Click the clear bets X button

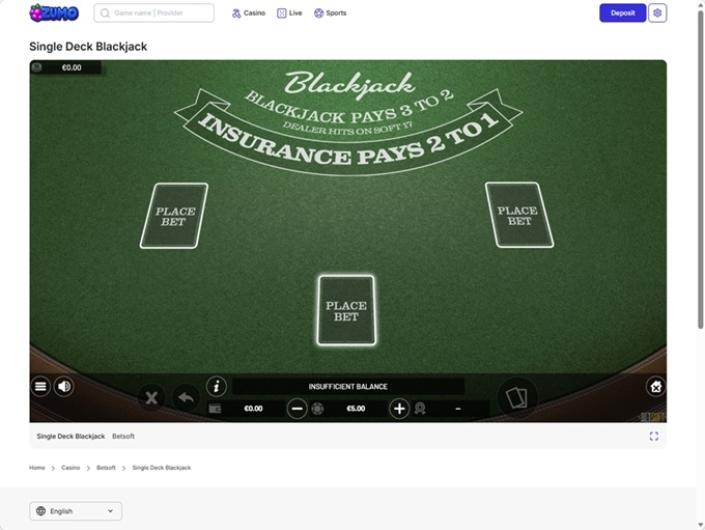pyautogui.click(x=151, y=398)
